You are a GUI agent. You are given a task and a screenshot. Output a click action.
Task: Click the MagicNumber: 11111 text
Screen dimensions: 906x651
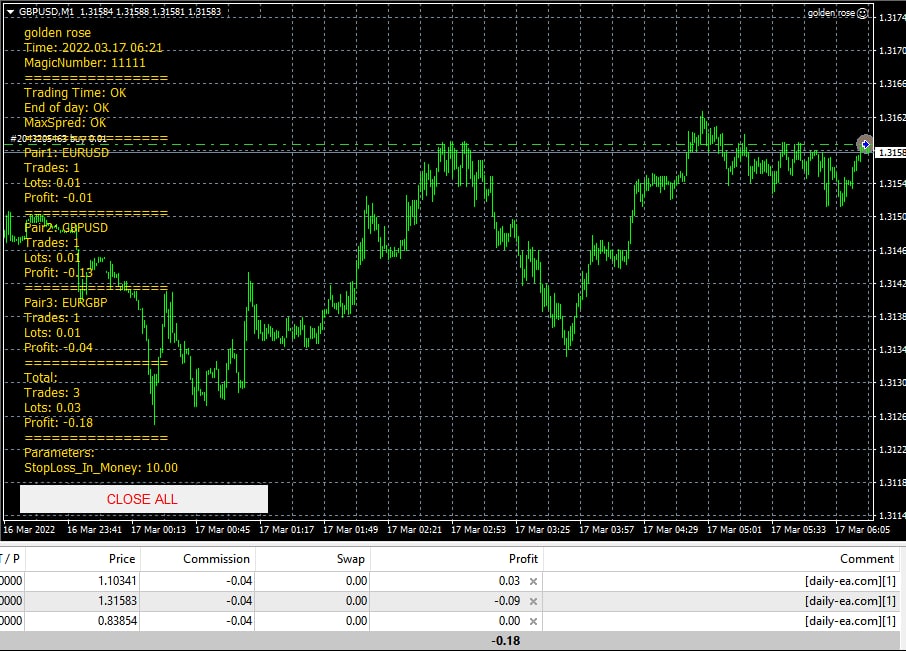[85, 63]
